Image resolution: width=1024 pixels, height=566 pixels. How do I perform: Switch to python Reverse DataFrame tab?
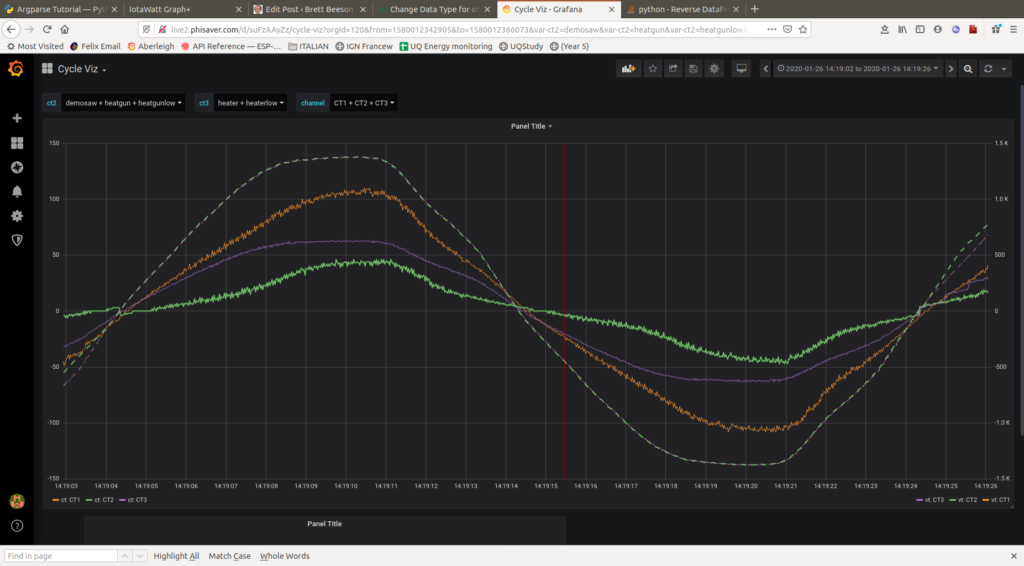(682, 9)
